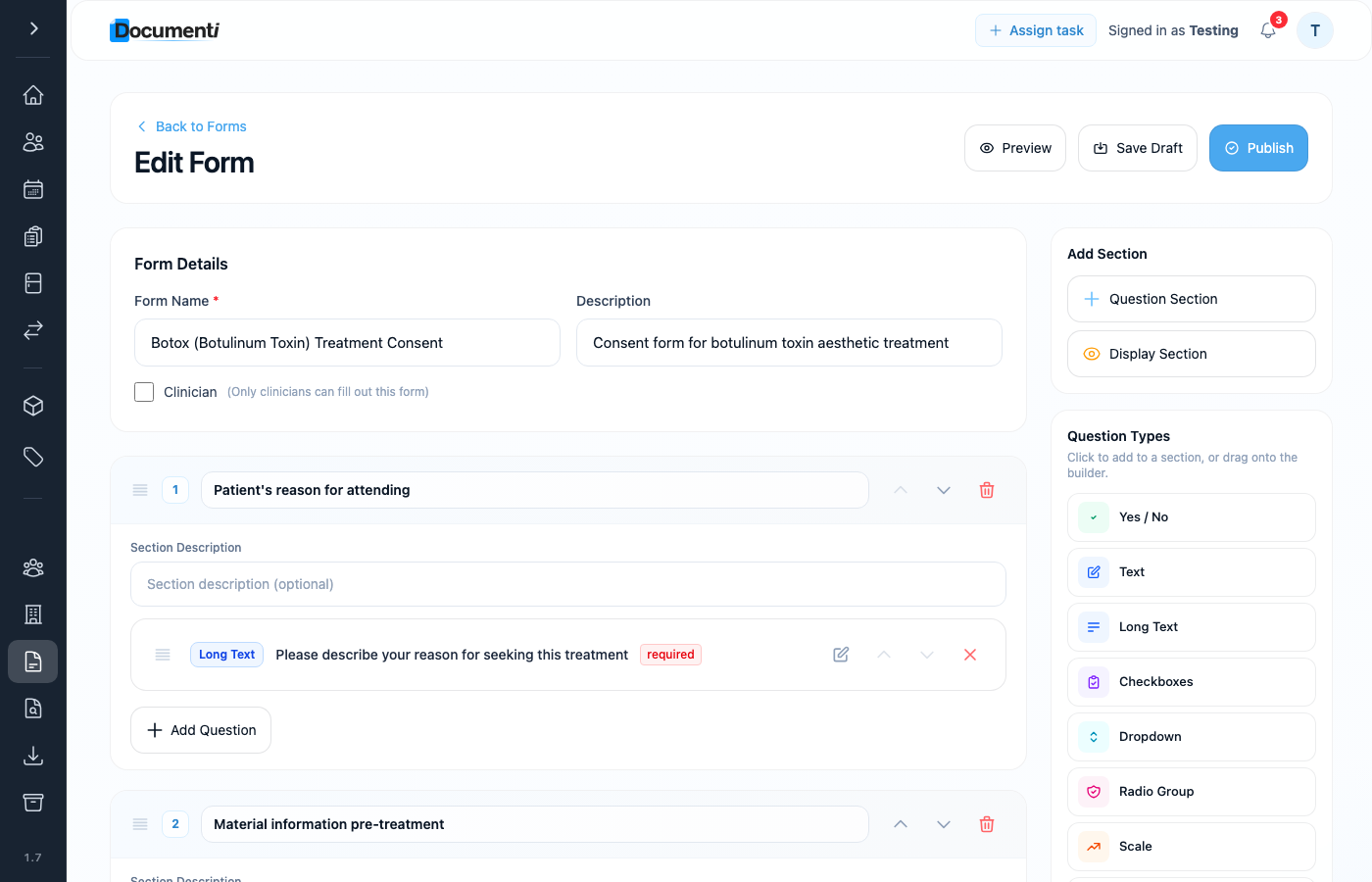Add a Radio Group question type

pyautogui.click(x=1192, y=792)
